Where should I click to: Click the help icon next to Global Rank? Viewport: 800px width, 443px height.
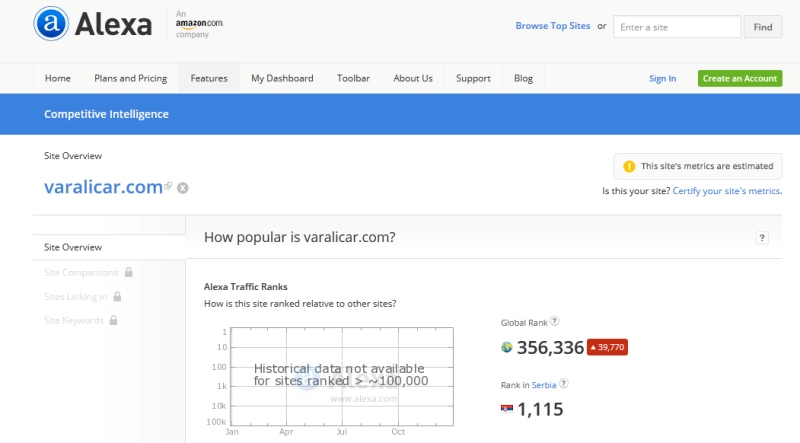pos(555,321)
